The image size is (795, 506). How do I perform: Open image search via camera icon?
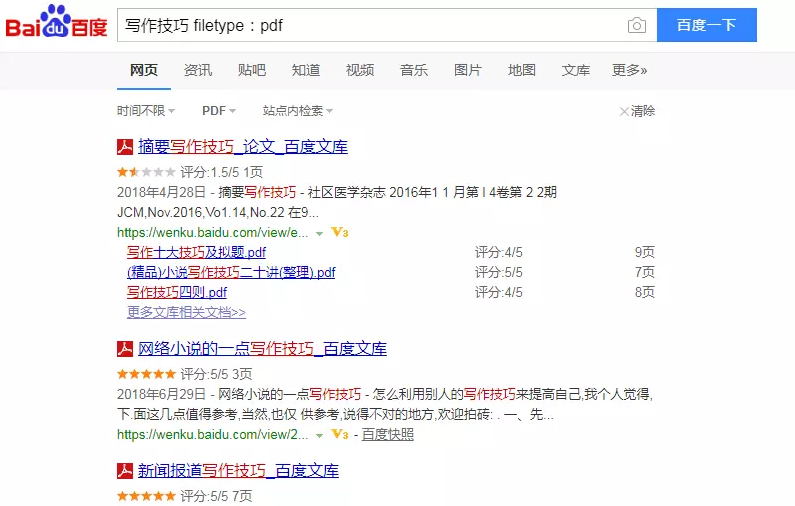click(x=636, y=25)
